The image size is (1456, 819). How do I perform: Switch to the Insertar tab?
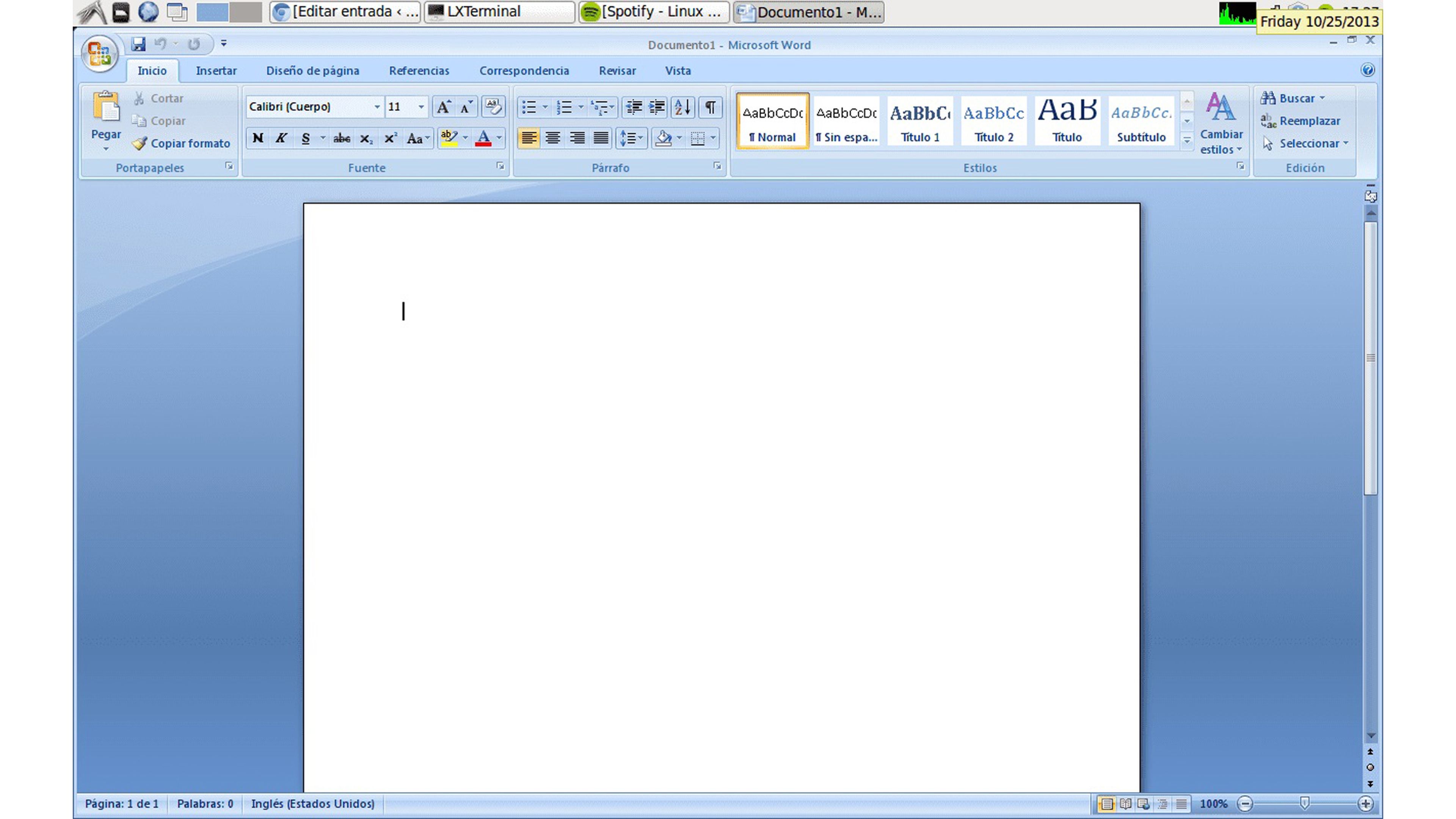216,71
